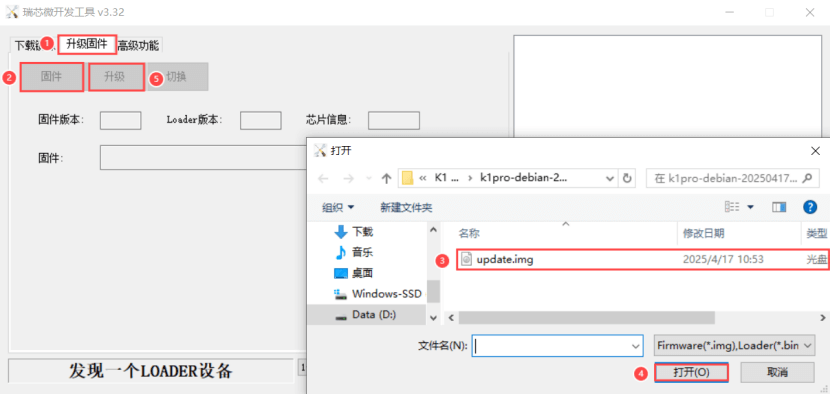Viewport: 830px width, 394px height.
Task: Go back in the open dialog
Action: 323,178
